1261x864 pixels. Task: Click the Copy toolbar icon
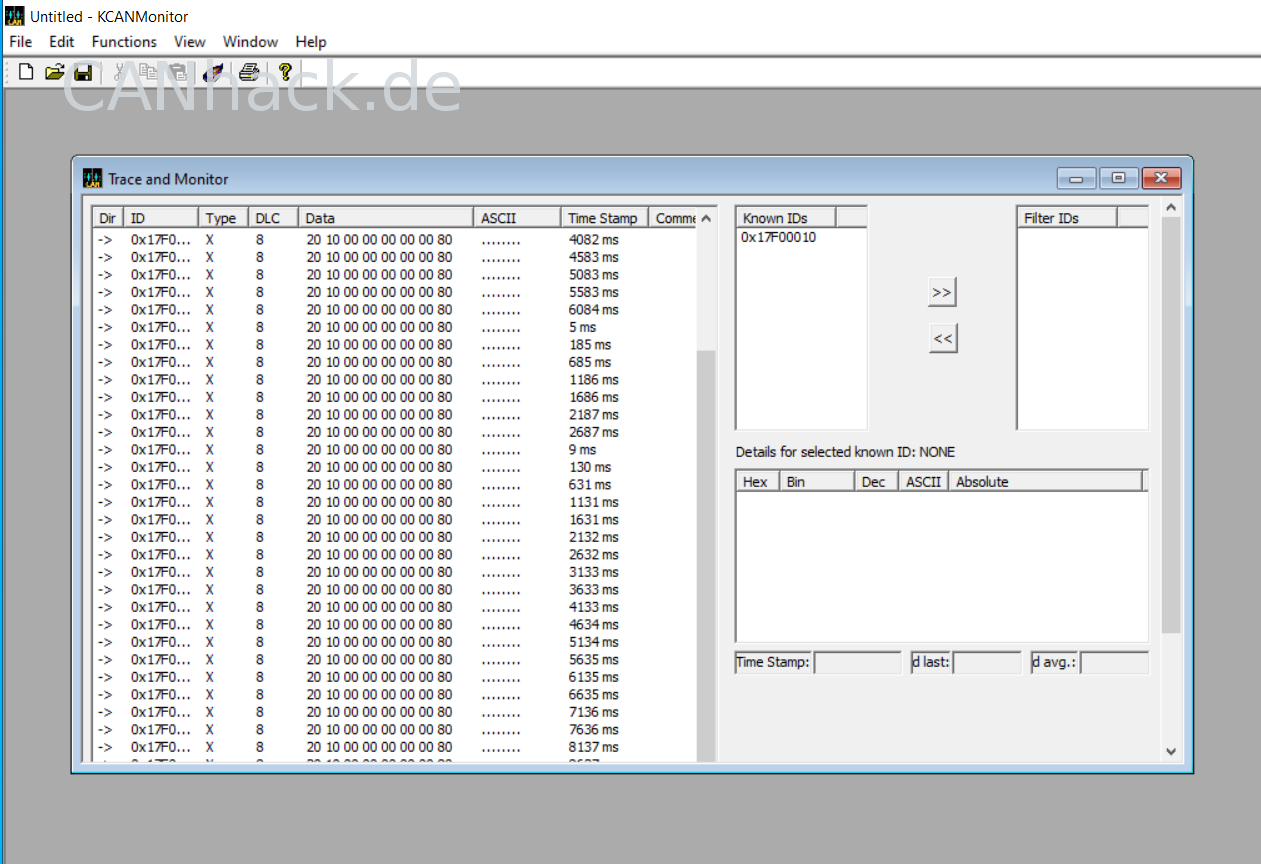pos(149,72)
